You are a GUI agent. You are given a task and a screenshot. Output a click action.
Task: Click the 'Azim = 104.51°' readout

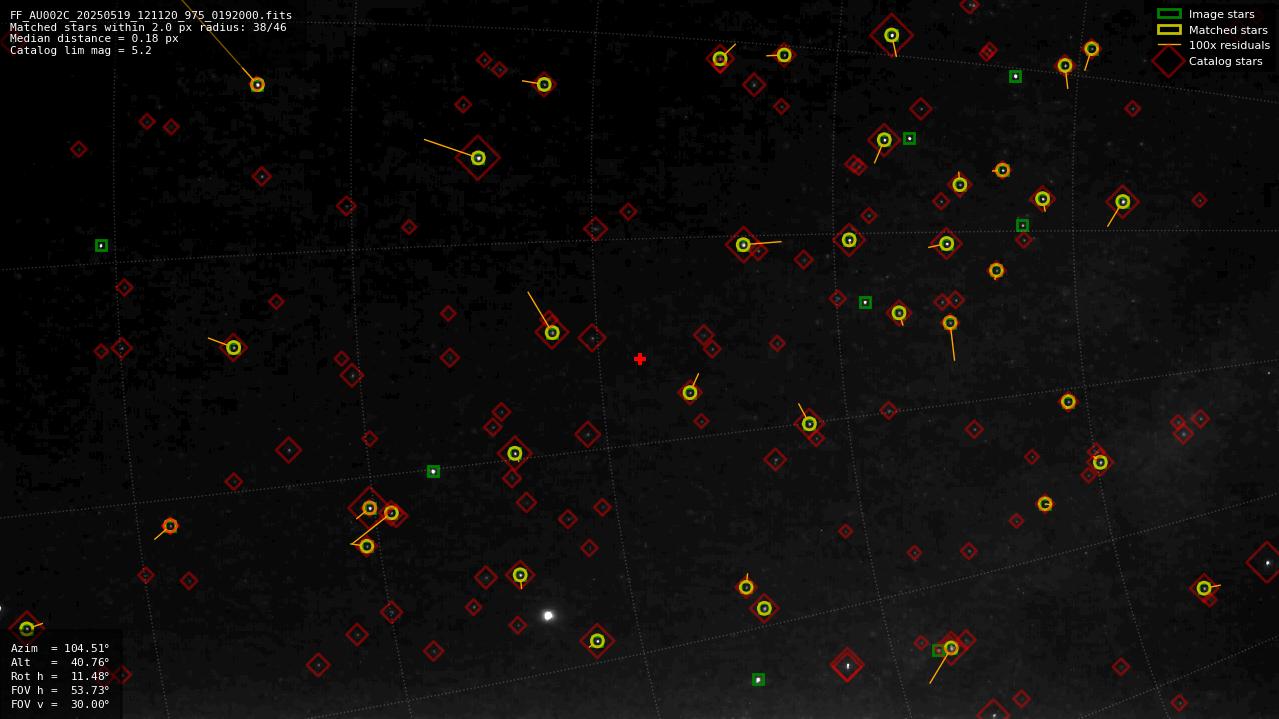[x=60, y=648]
